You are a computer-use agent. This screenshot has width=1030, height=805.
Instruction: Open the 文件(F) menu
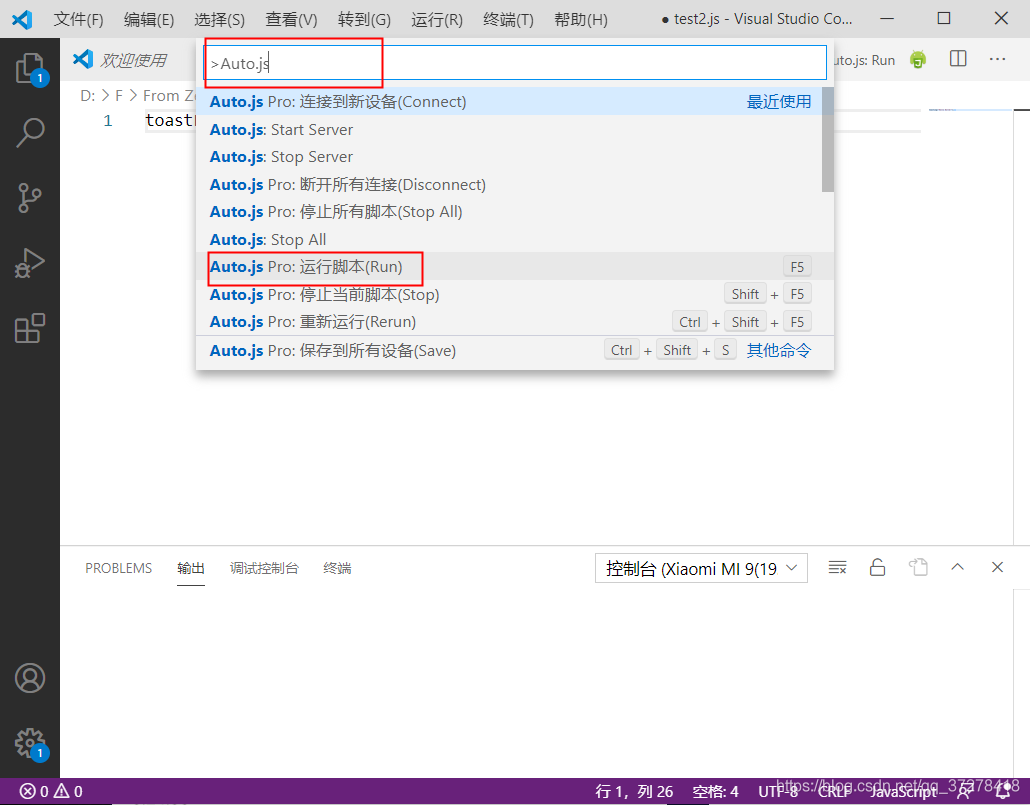pyautogui.click(x=78, y=20)
